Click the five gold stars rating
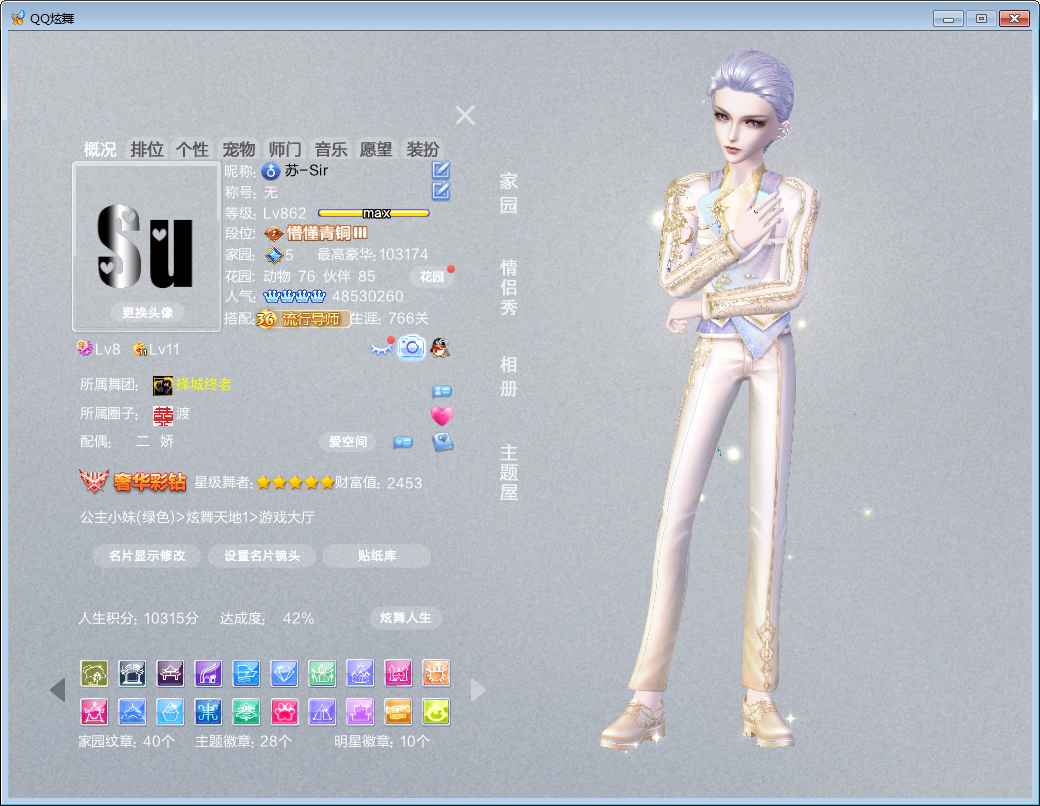 click(x=295, y=482)
